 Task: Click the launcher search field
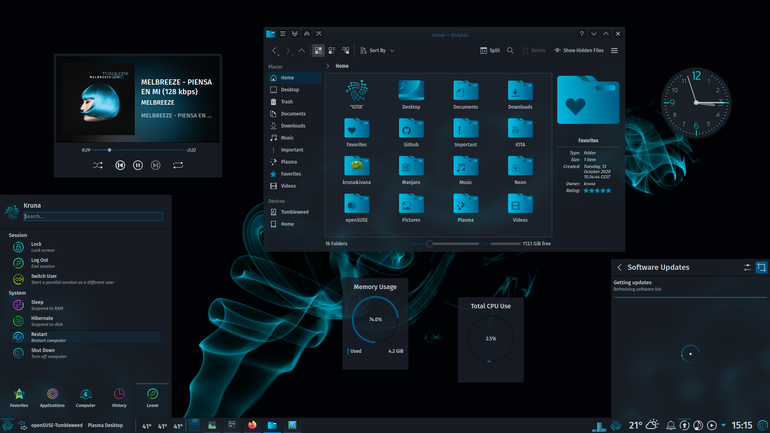point(93,216)
